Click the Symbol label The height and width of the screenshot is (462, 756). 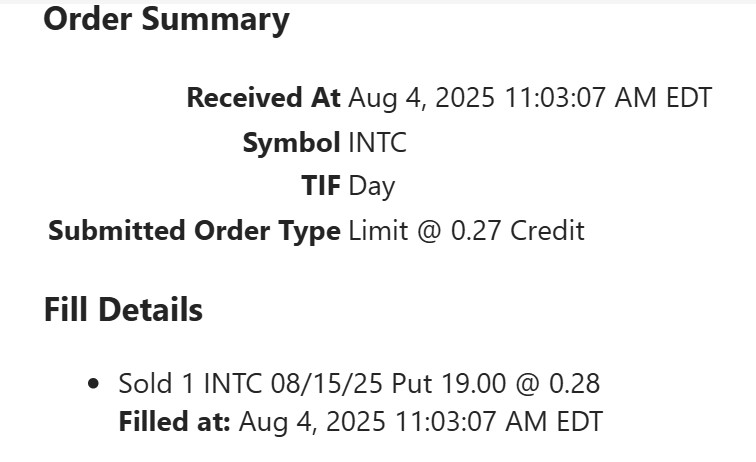tap(291, 143)
